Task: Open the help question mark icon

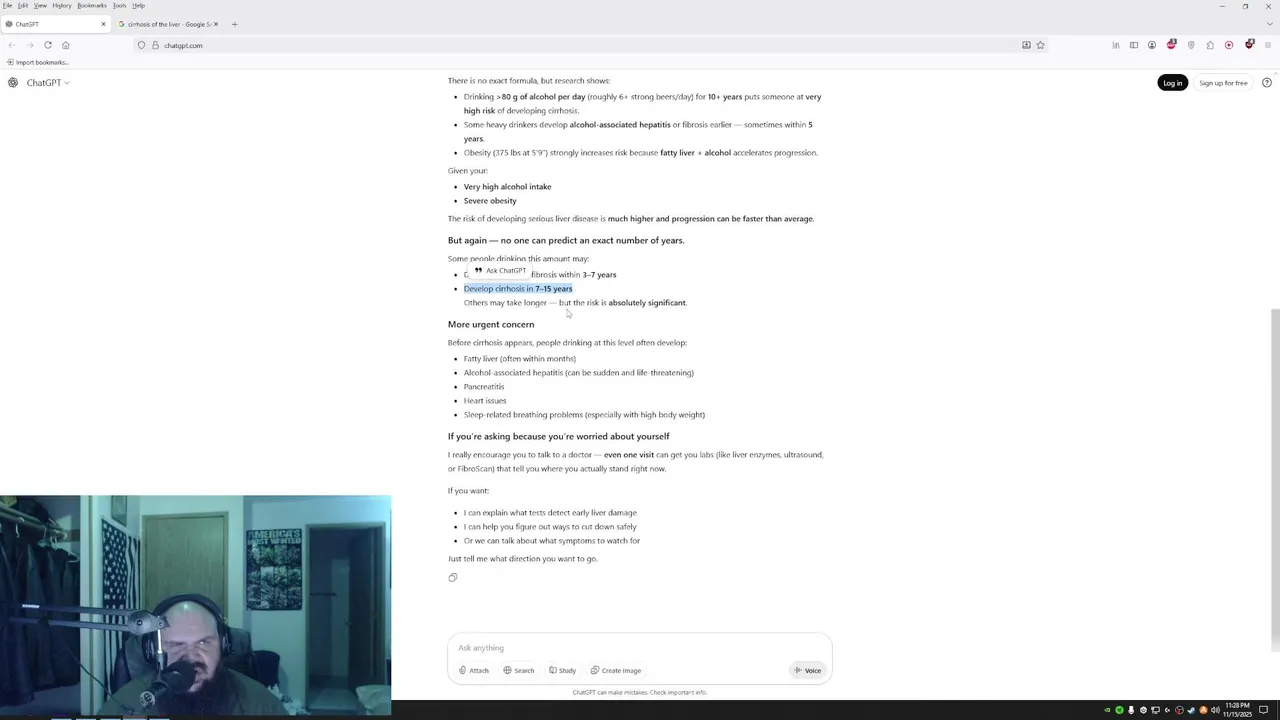Action: point(1267,83)
